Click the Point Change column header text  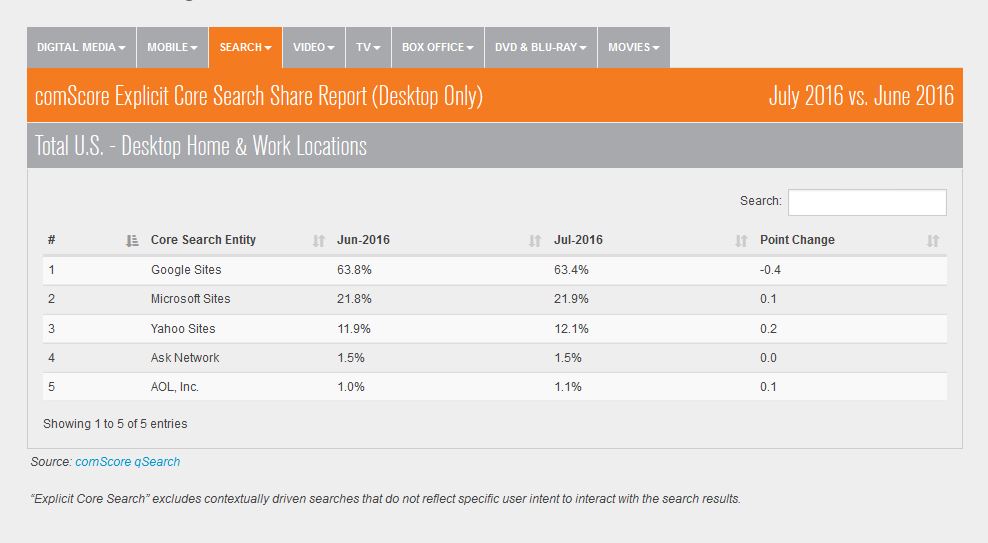[797, 240]
